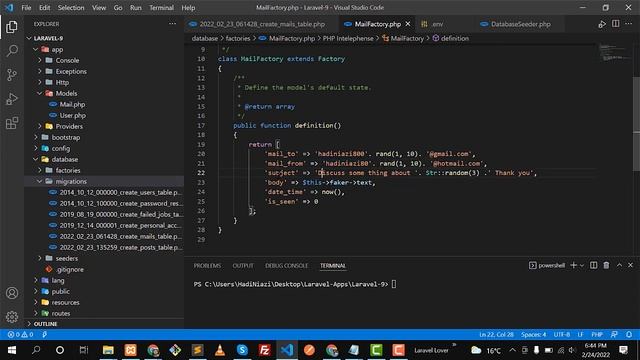Split the editor to the right
The height and width of the screenshot is (360, 640).
[616, 24]
